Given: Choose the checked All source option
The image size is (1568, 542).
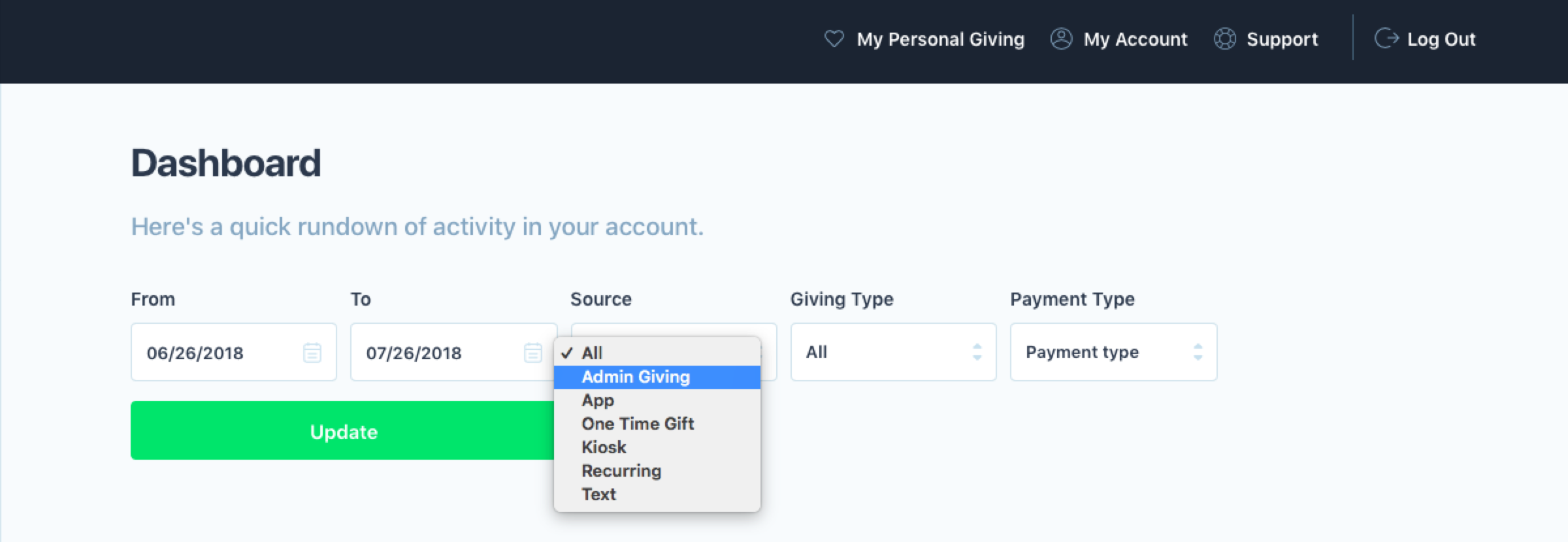Looking at the screenshot, I should click(592, 353).
